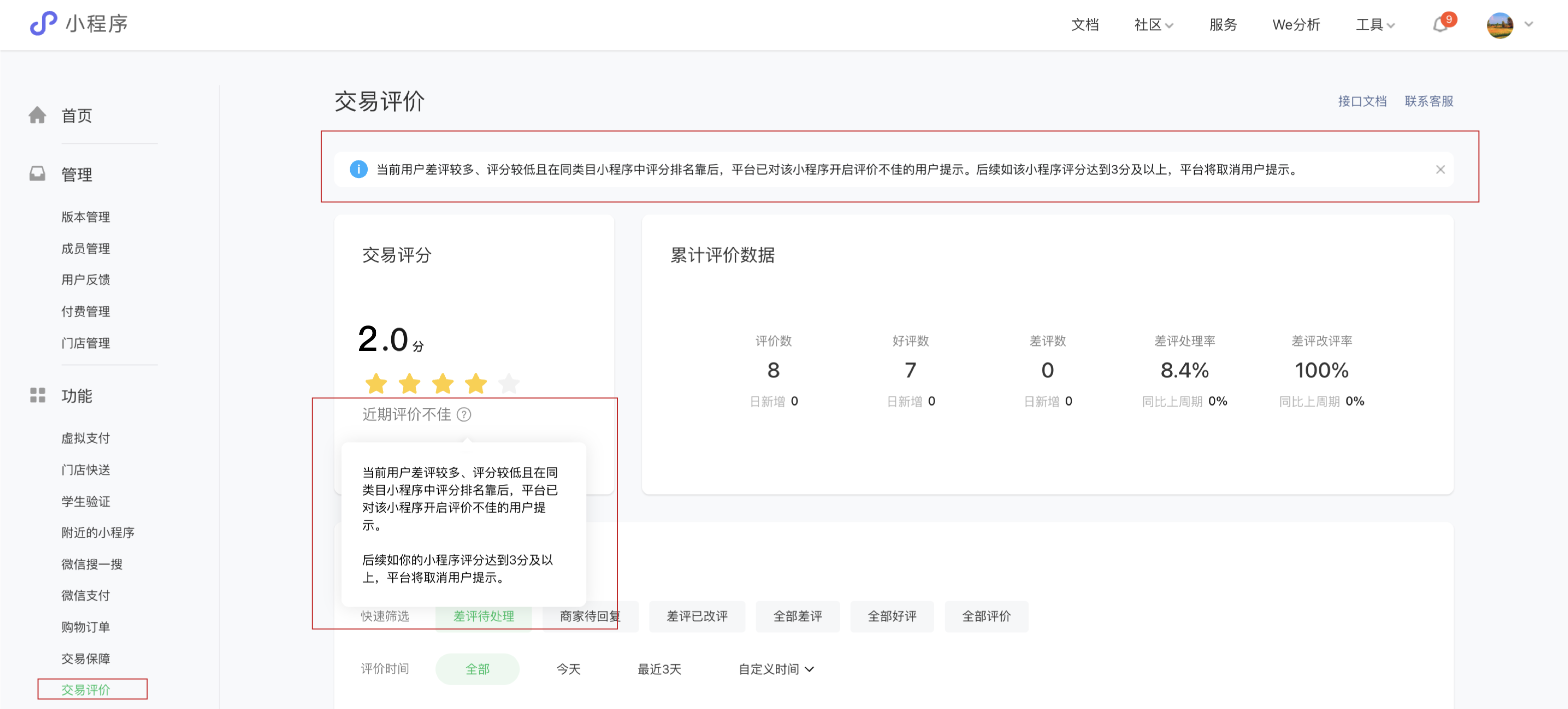
Task: Click the 小程序 logo icon
Action: [43, 23]
